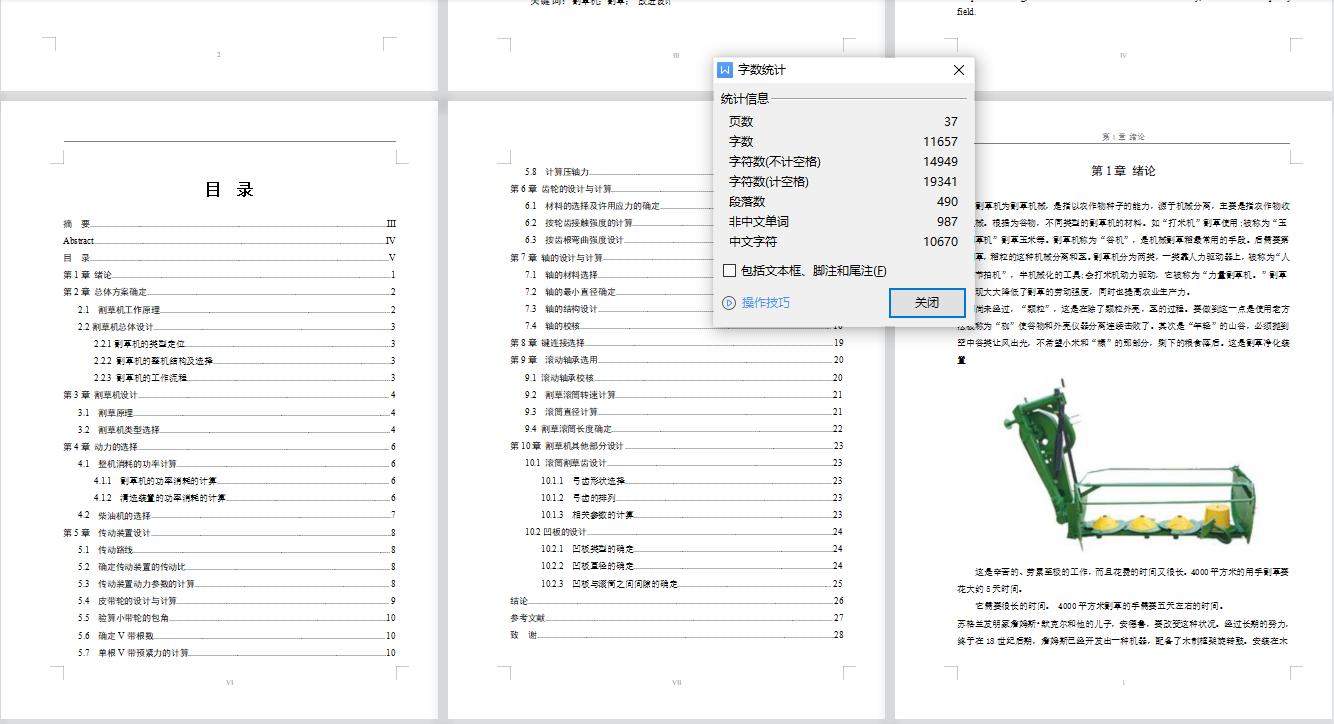1334x724 pixels.
Task: Click the play-circle icon beside 操作技巧
Action: pyautogui.click(x=729, y=302)
